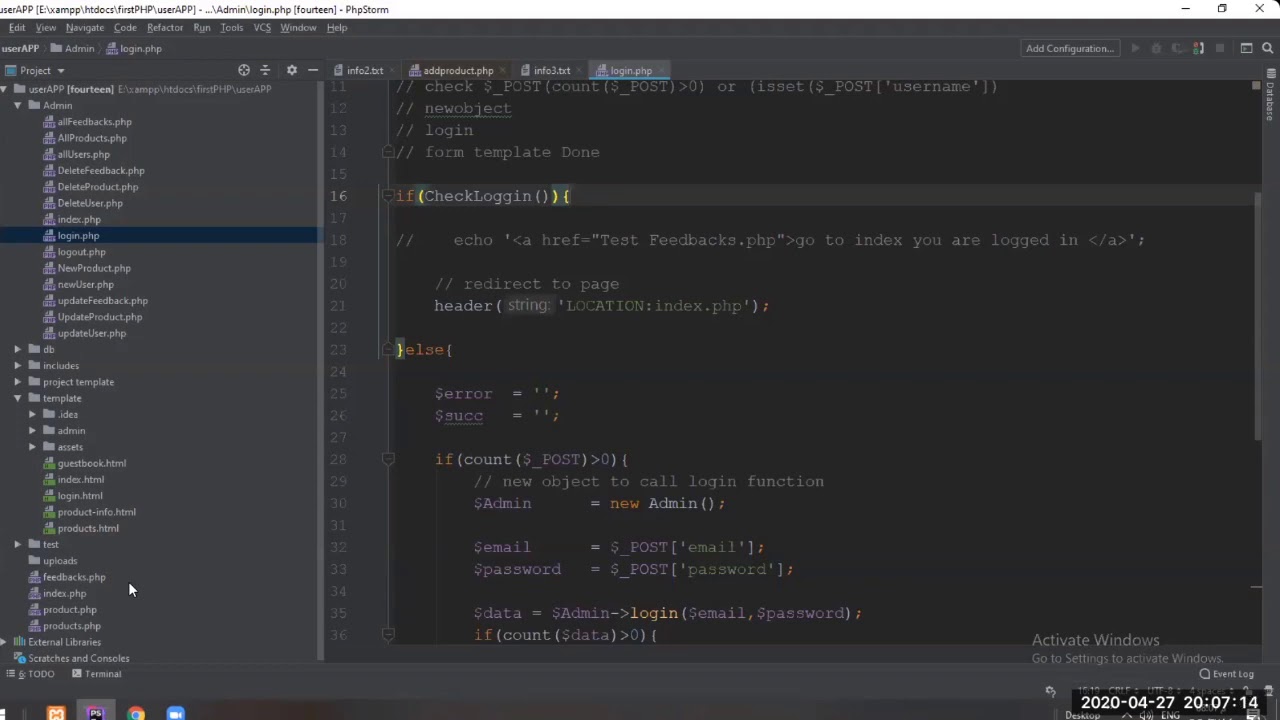Click the editor vertical scrollbar
Image resolution: width=1280 pixels, height=720 pixels.
tap(1257, 318)
